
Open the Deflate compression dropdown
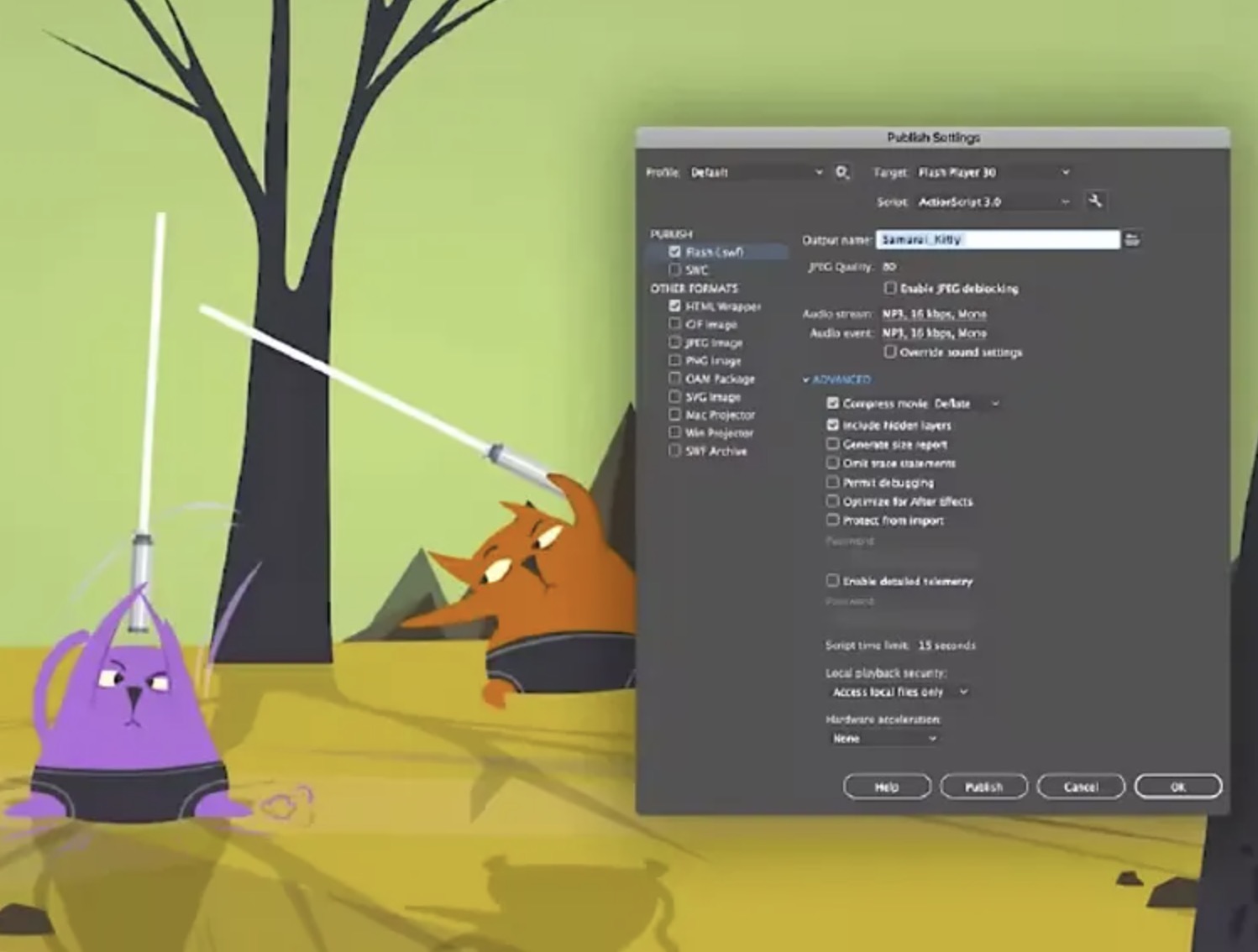pyautogui.click(x=995, y=404)
